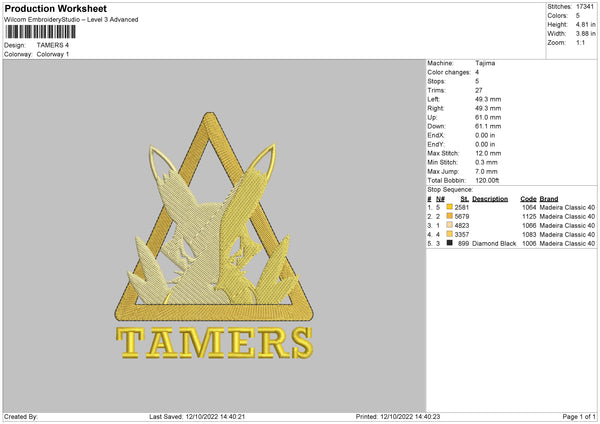This screenshot has width=600, height=424.
Task: Click the 'Description' column header
Action: coord(490,199)
